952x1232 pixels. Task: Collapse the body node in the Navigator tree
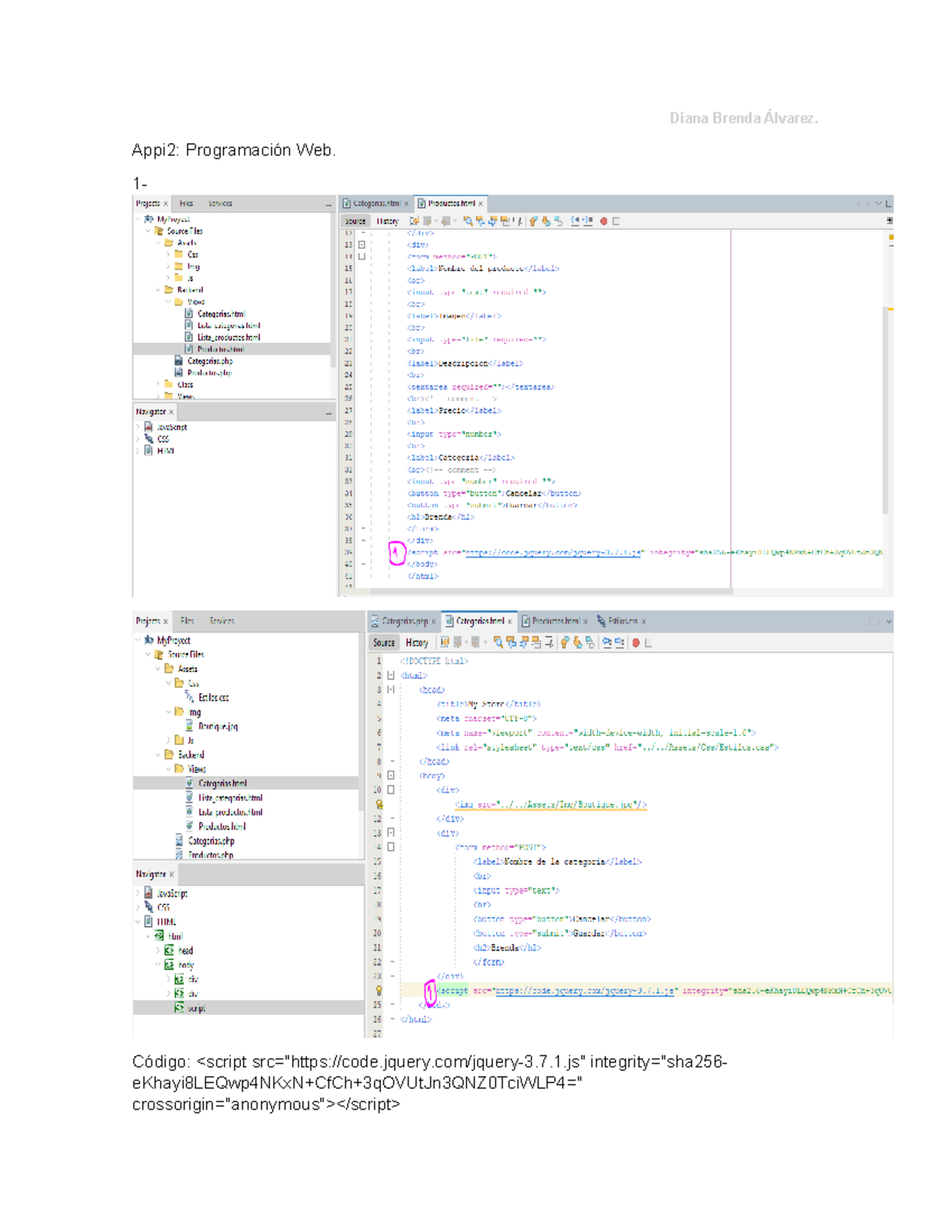pyautogui.click(x=158, y=965)
